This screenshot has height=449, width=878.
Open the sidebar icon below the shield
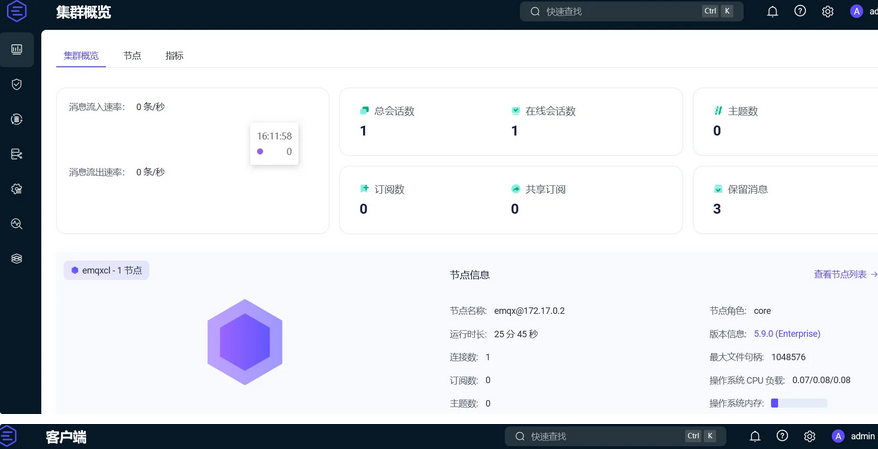17,119
